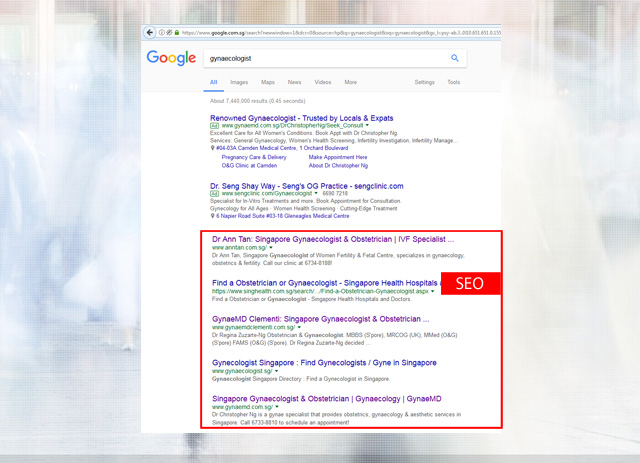Open Gynecologist Singapore : Find Gynecologists result
This screenshot has width=640, height=463.
(x=324, y=363)
